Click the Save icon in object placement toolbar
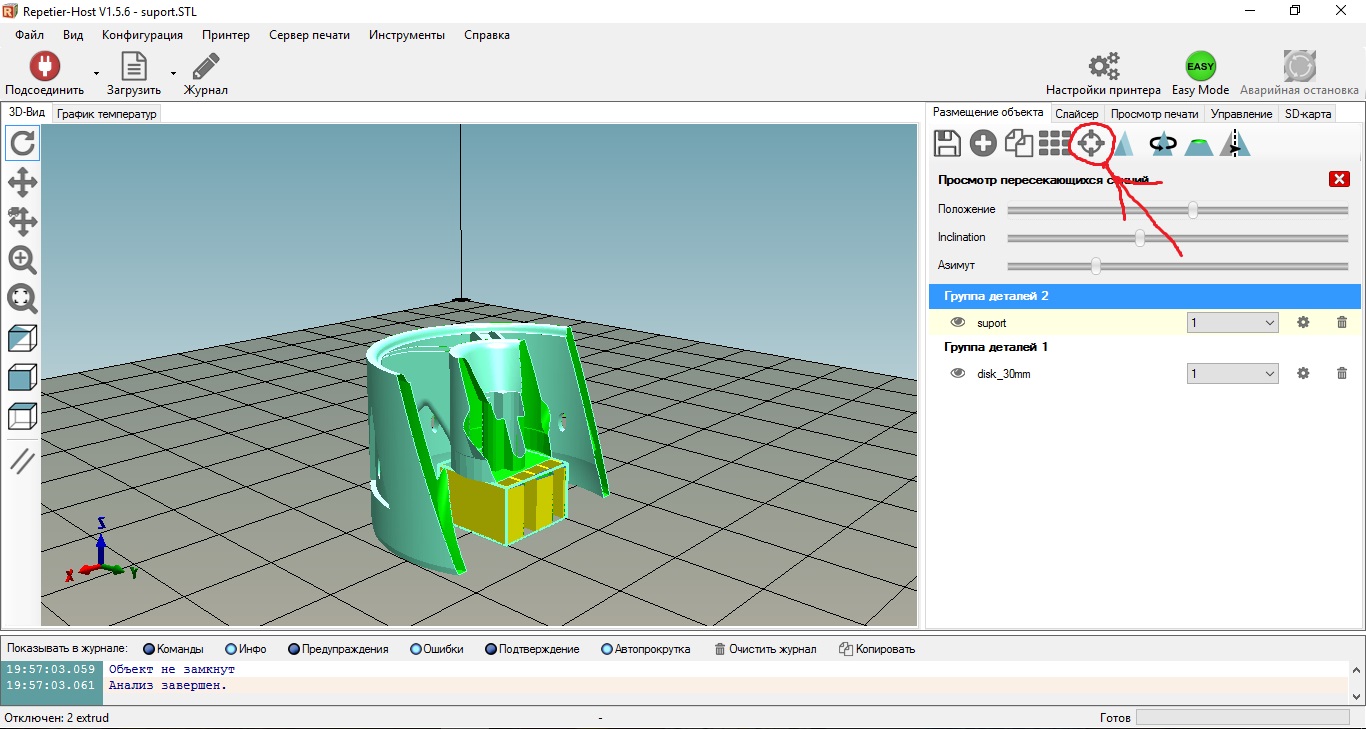 point(947,144)
